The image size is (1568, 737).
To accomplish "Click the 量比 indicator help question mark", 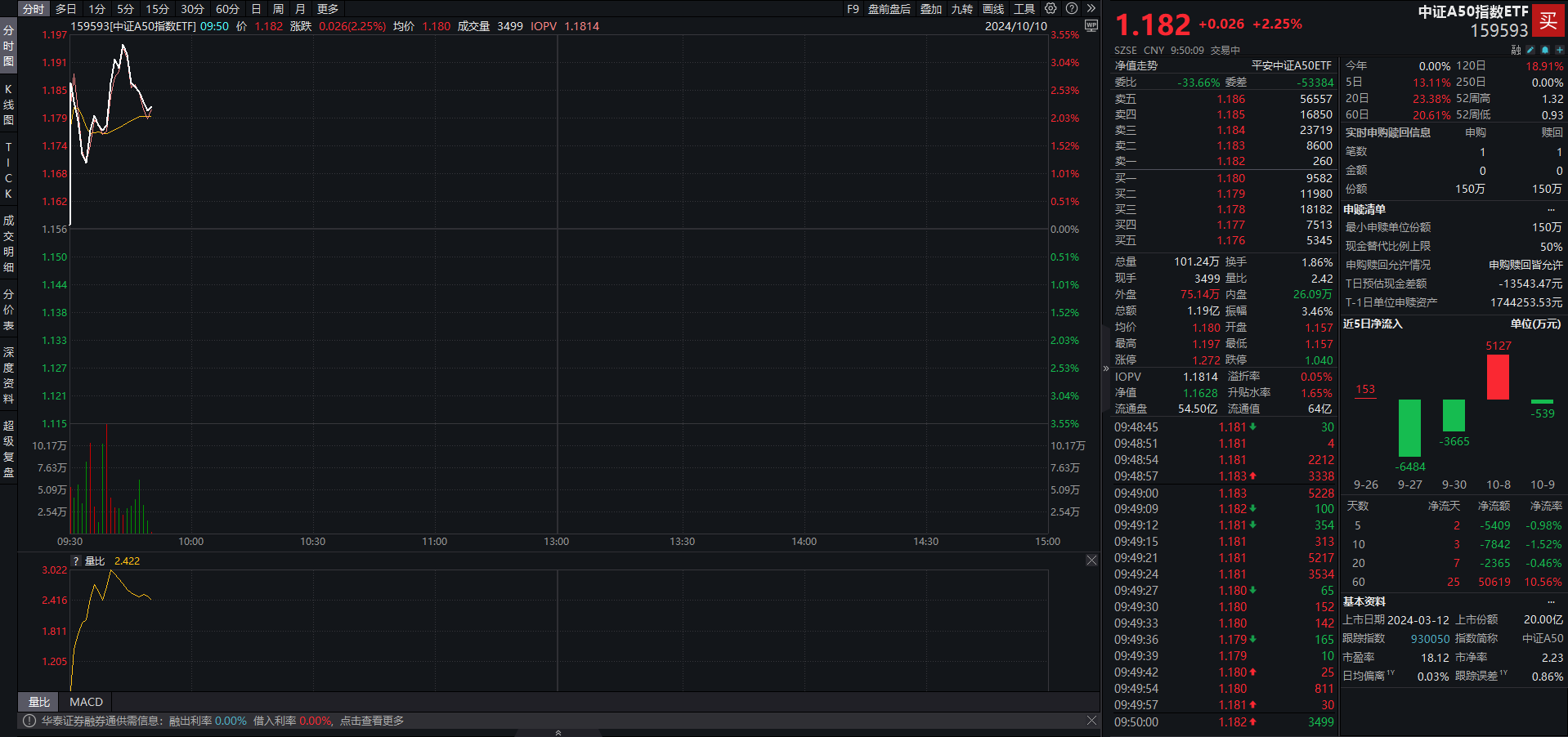I will pyautogui.click(x=76, y=561).
